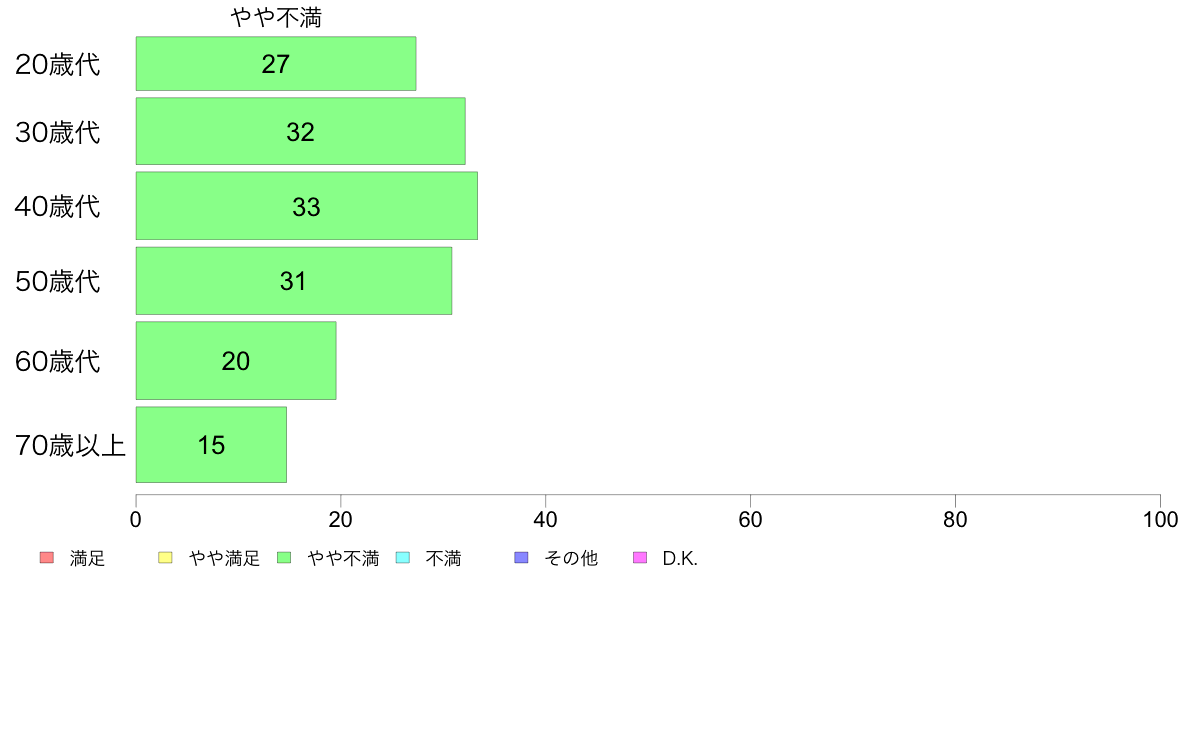Click the D.K. legend text
Image resolution: width=1188 pixels, height=736 pixels.
tap(680, 559)
